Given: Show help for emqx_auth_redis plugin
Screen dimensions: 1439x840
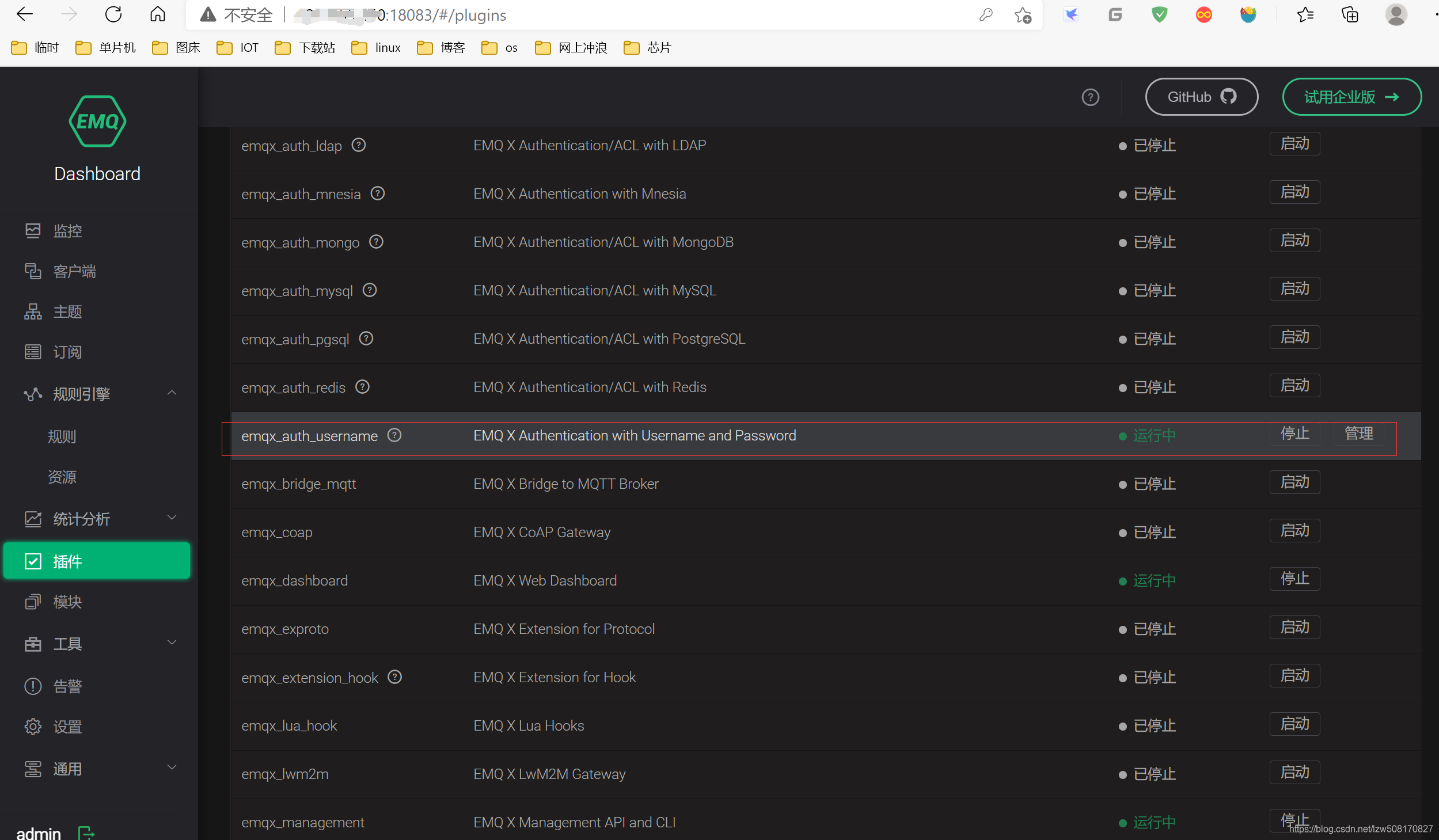Looking at the screenshot, I should point(362,387).
